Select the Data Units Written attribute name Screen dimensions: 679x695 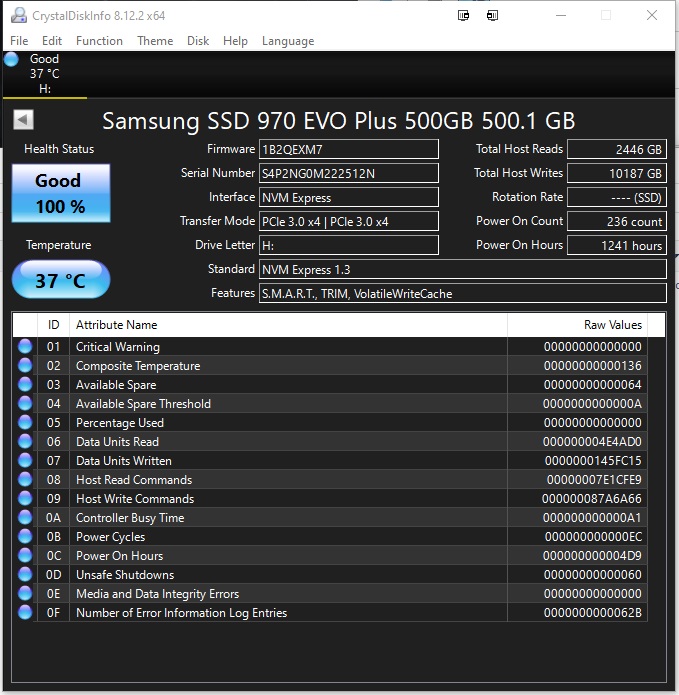click(x=124, y=461)
